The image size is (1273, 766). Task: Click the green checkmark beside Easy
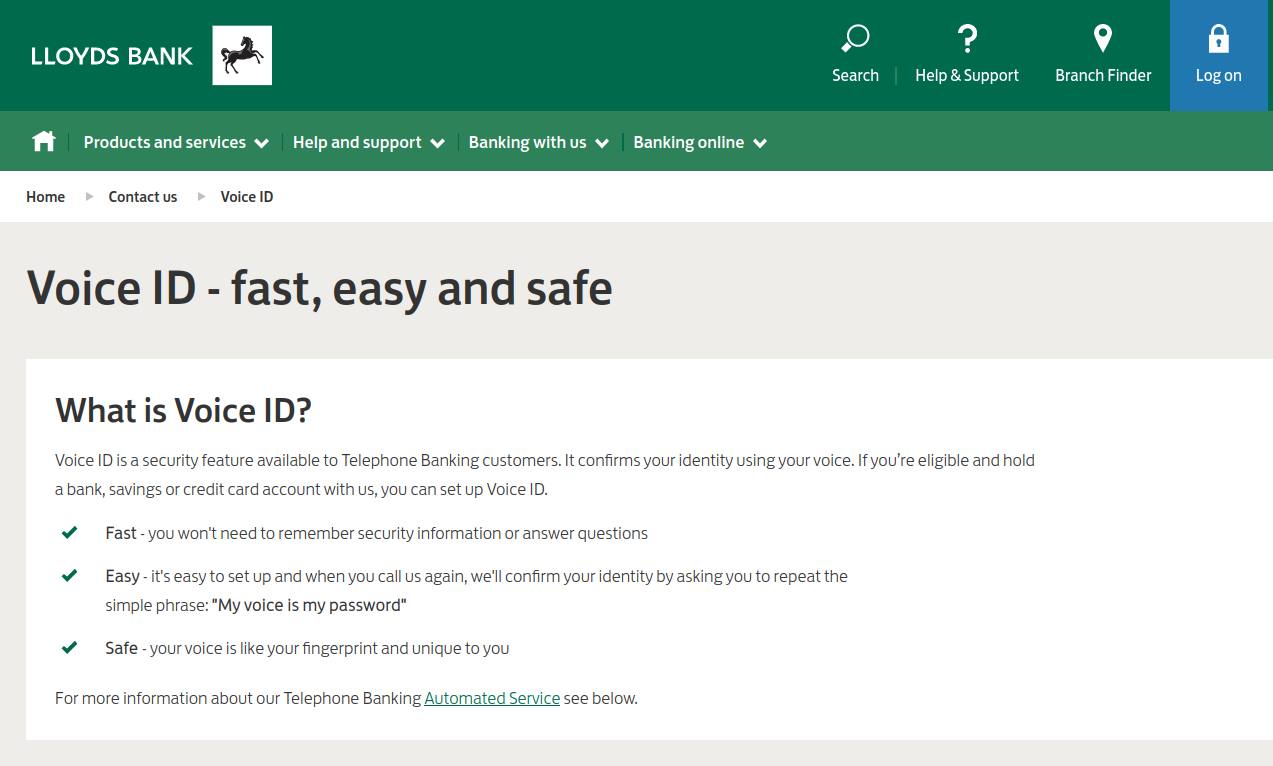[70, 576]
